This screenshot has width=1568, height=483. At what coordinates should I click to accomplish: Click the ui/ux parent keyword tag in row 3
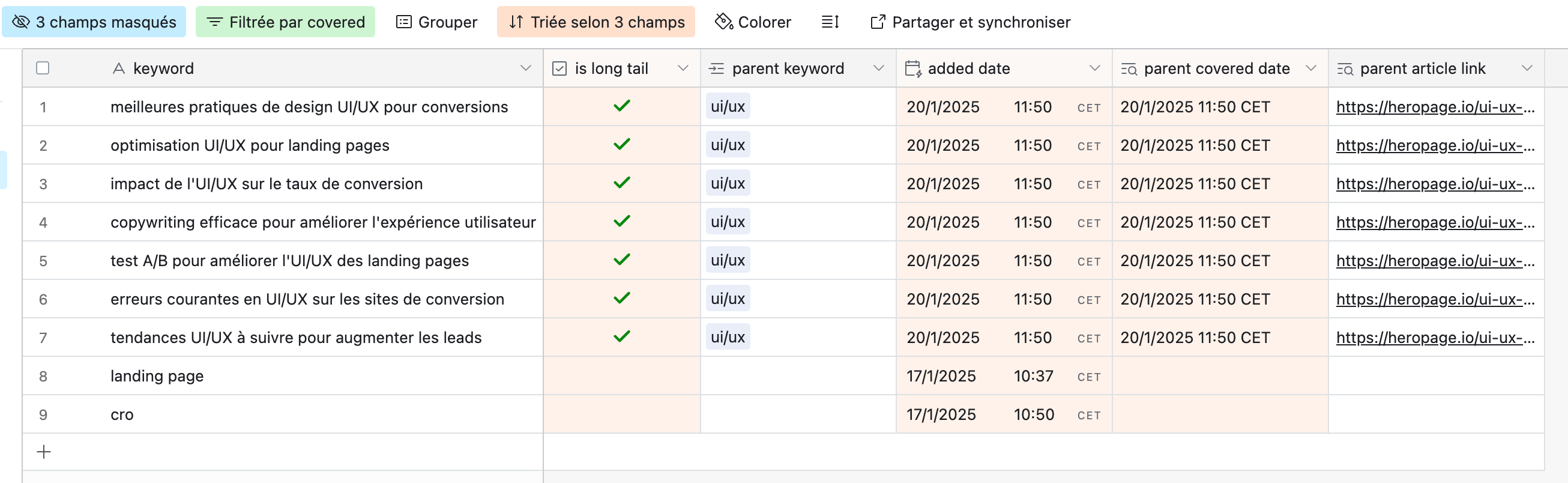tap(728, 183)
